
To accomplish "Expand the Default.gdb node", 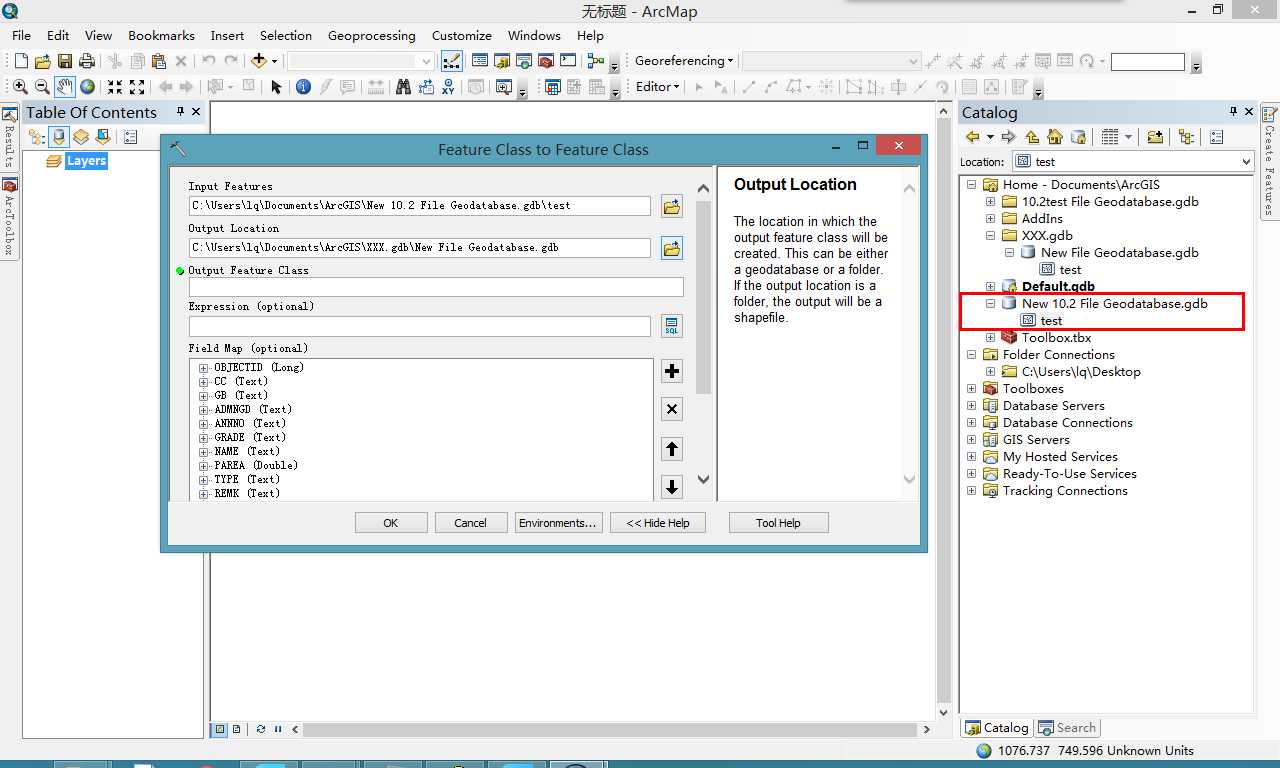I will [x=990, y=286].
